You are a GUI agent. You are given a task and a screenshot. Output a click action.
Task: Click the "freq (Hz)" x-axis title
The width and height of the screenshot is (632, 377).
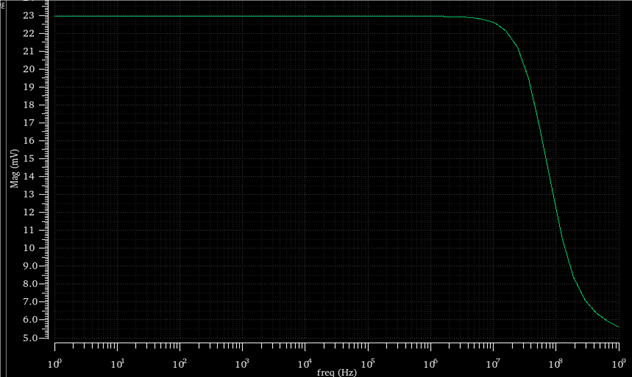pos(337,372)
